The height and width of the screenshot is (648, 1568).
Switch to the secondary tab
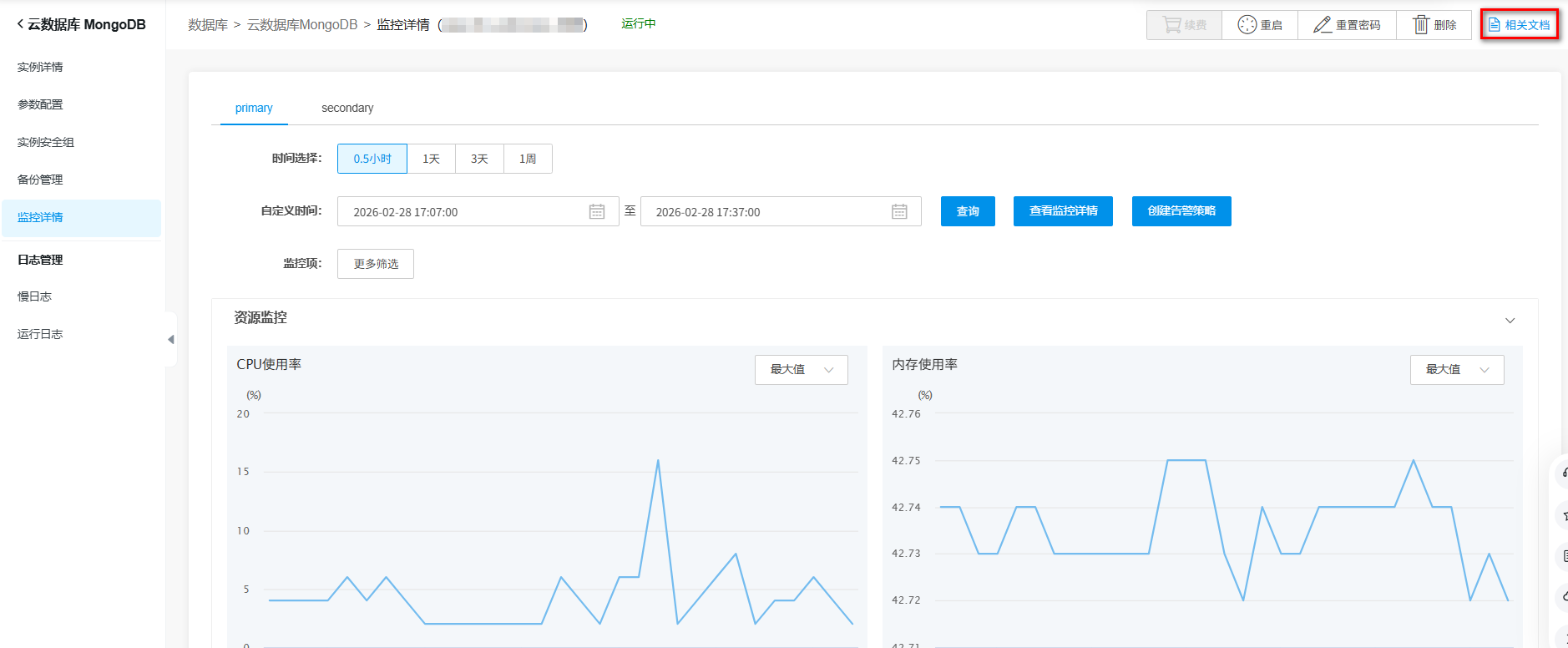[347, 109]
